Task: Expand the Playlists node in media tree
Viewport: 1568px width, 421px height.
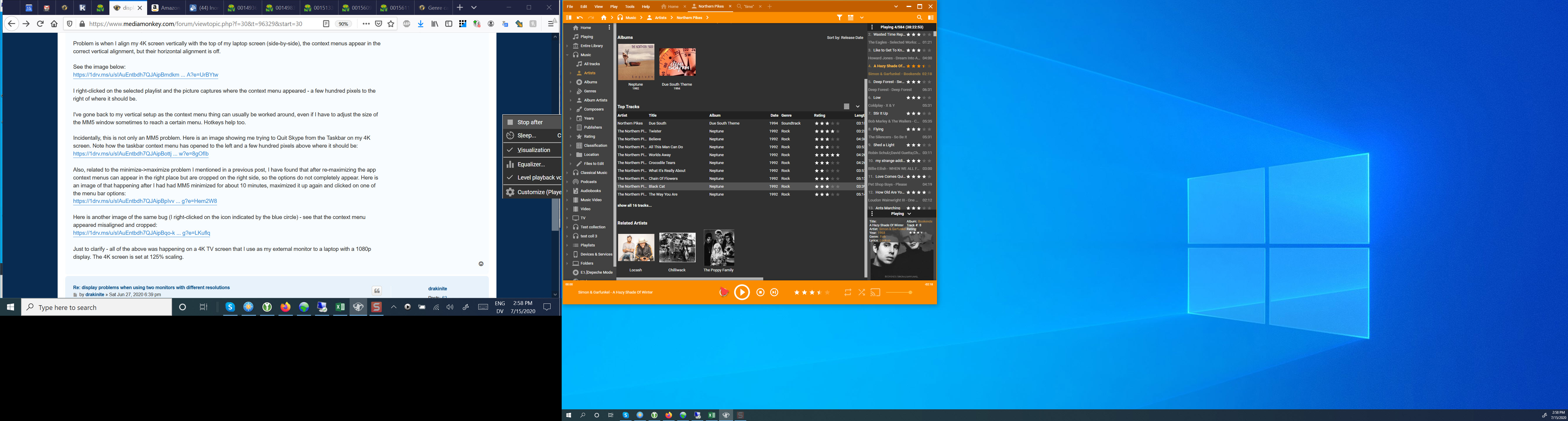Action: pyautogui.click(x=567, y=245)
